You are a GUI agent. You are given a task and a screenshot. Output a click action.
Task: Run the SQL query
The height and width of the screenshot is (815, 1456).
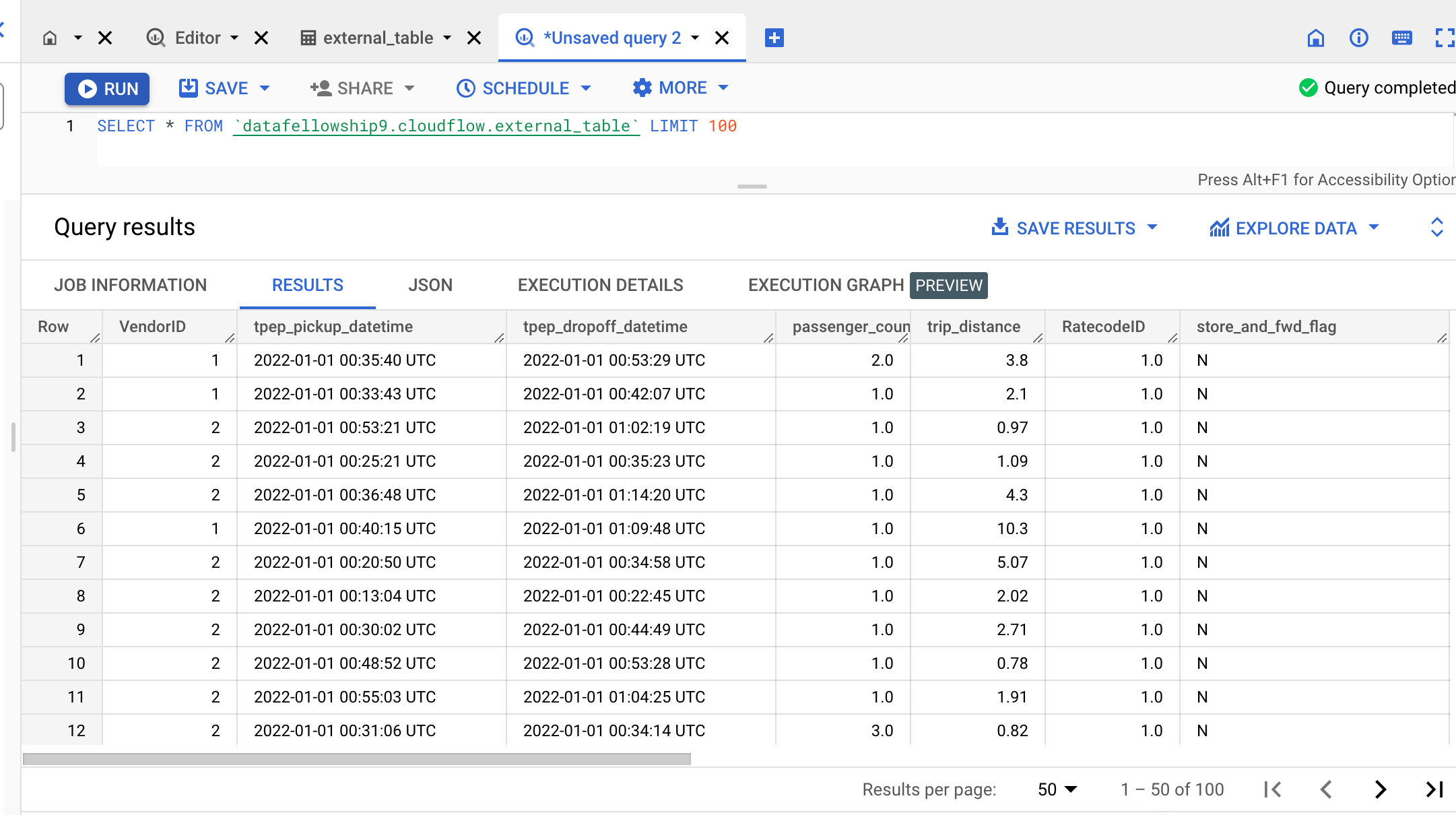point(106,88)
